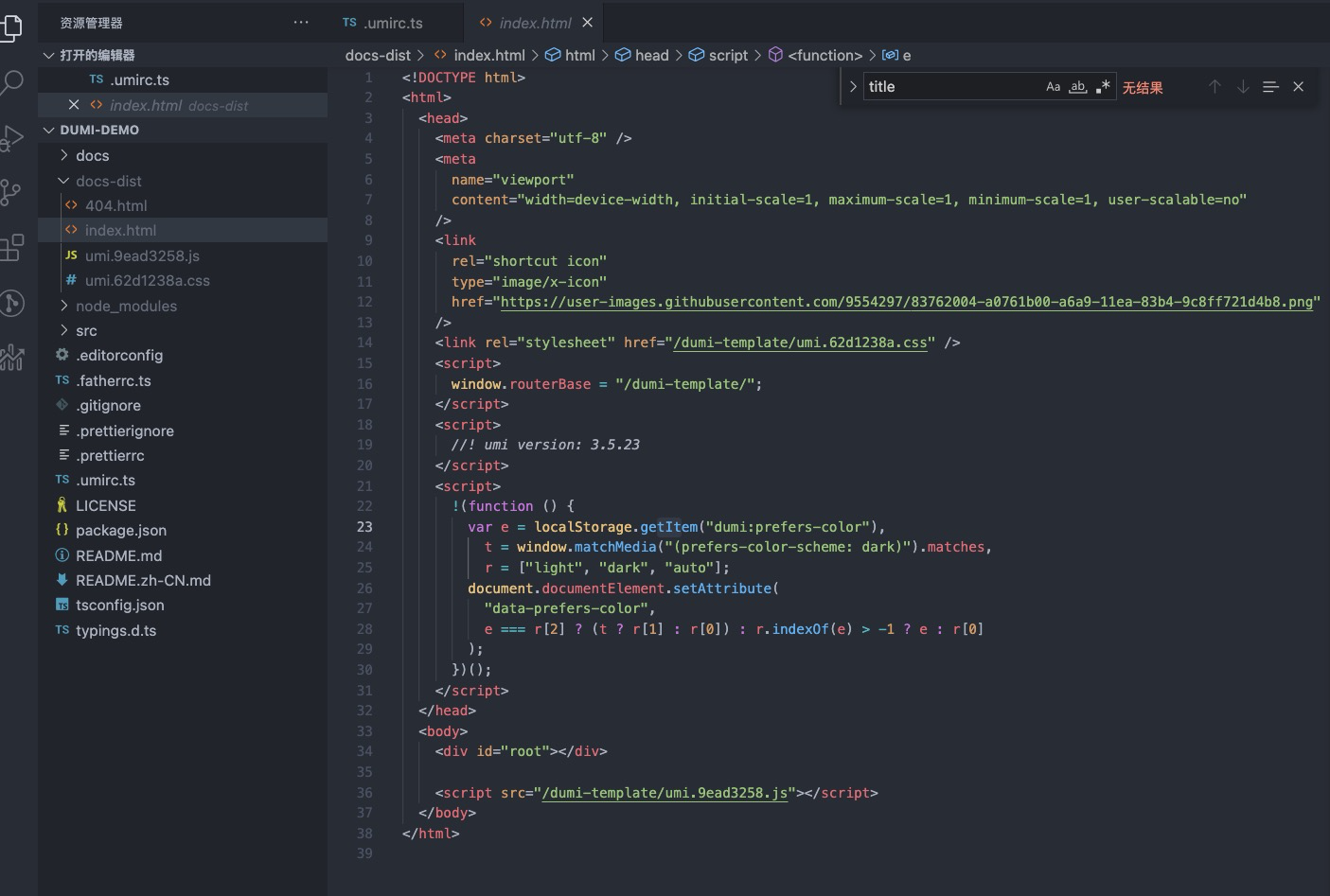Toggle match case in find widget
1330x896 pixels.
pos(1053,87)
